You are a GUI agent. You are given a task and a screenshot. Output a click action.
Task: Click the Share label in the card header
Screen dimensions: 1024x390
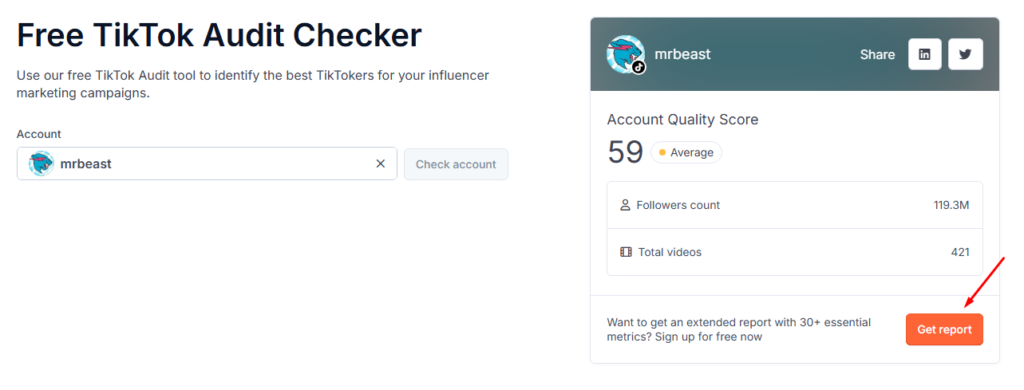tap(877, 55)
